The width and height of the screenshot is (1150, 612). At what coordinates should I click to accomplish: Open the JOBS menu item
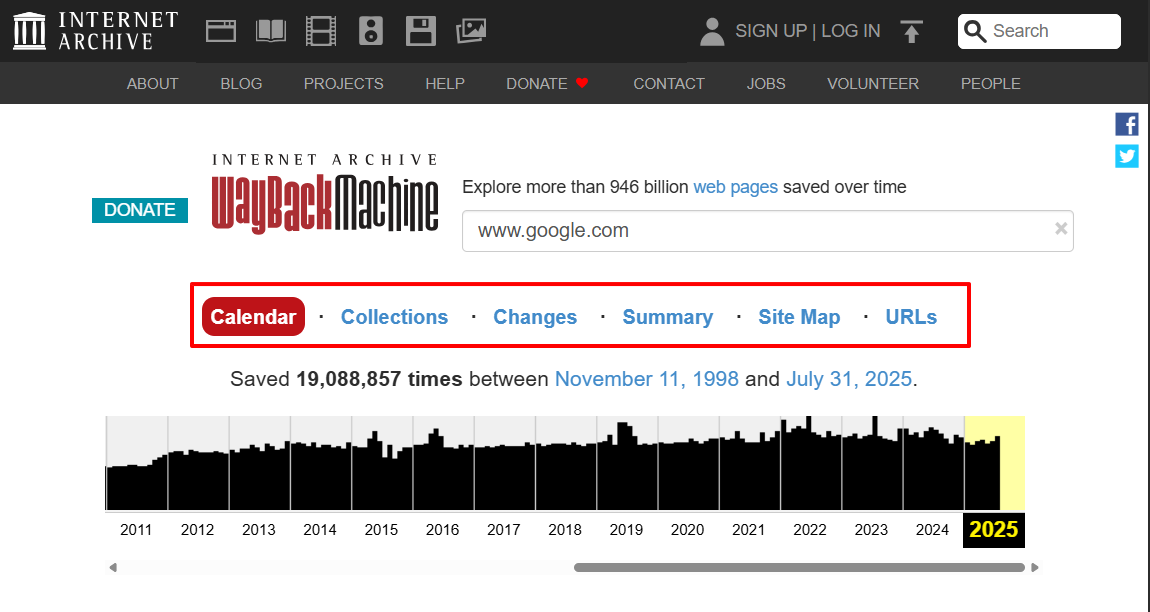pos(766,84)
